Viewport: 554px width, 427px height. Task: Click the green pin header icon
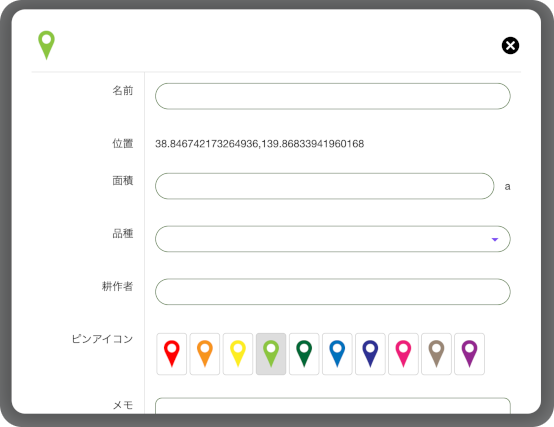(x=46, y=45)
